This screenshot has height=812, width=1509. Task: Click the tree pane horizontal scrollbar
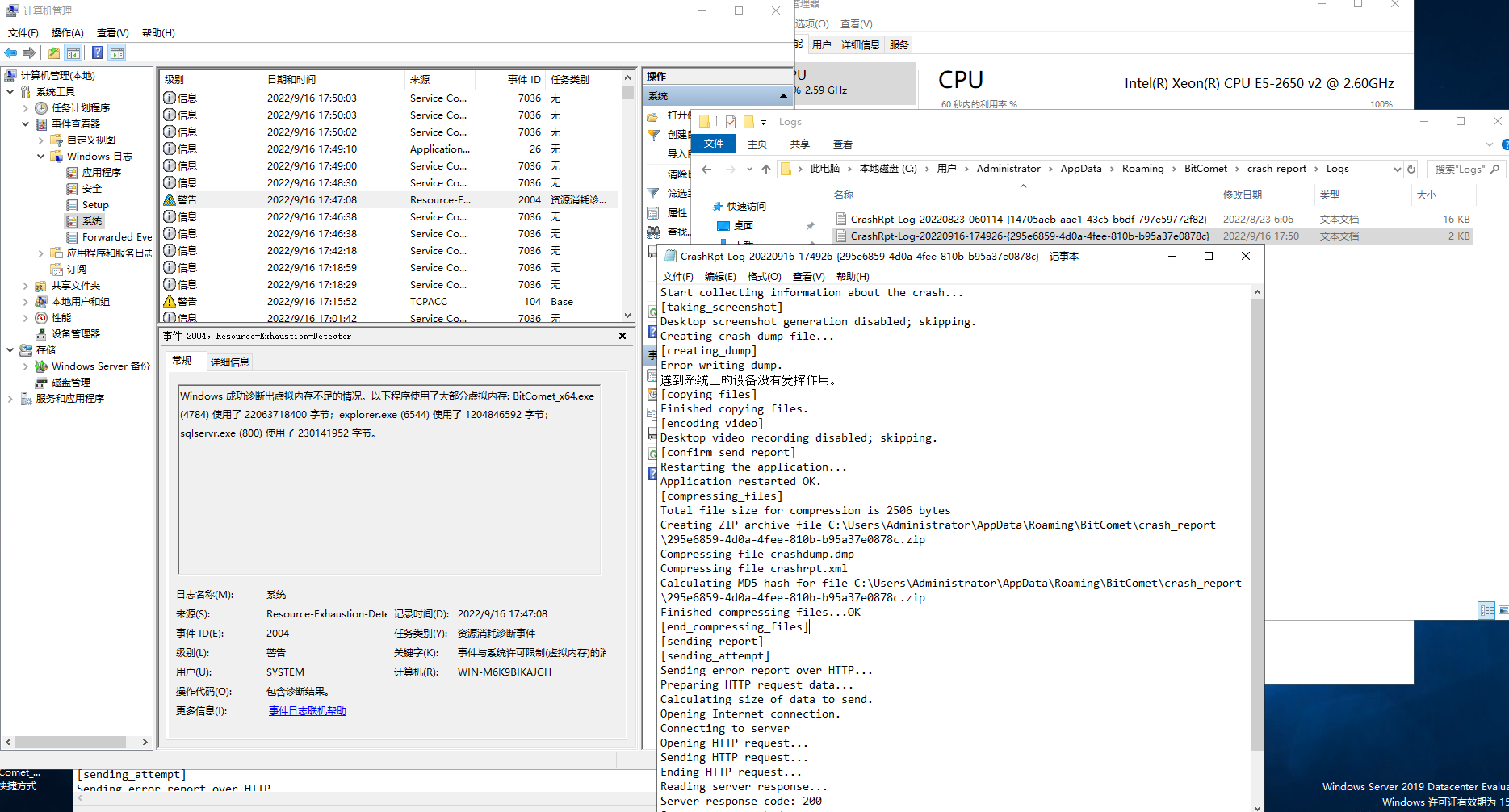(70, 742)
